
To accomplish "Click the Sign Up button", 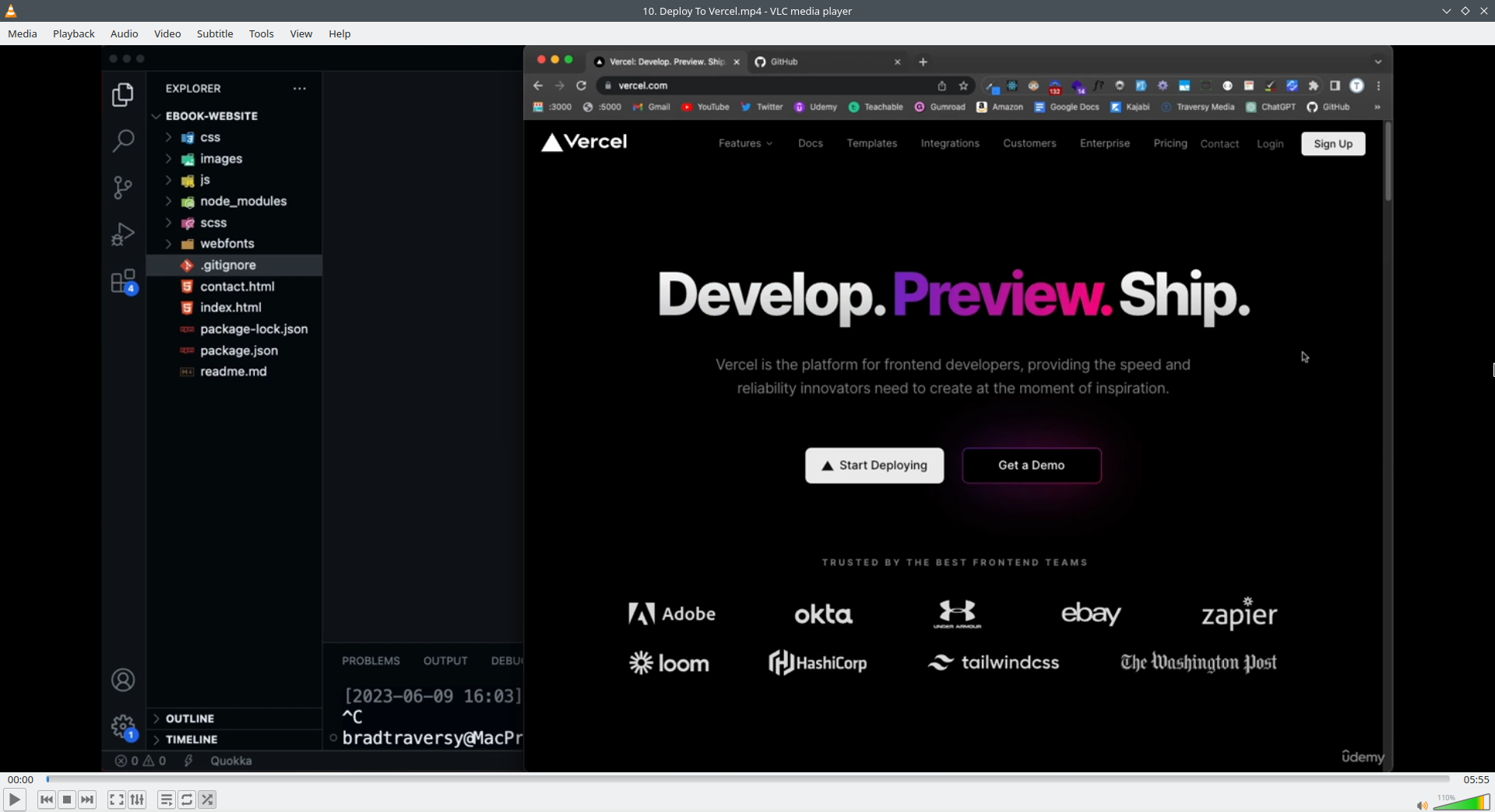I will [x=1333, y=144].
